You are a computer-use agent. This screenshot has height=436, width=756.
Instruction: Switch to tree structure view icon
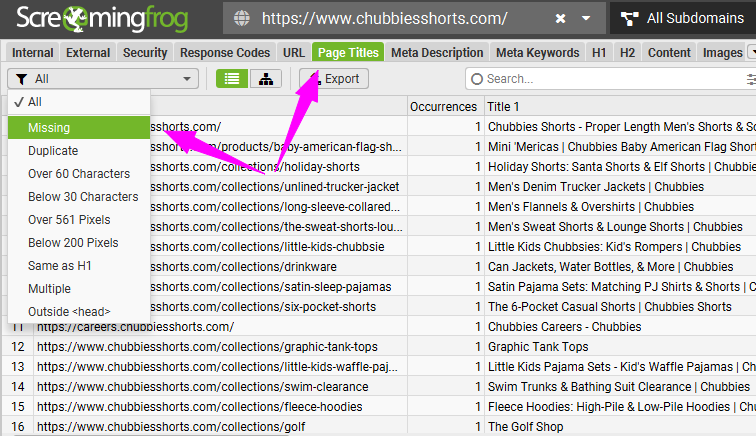[x=266, y=79]
